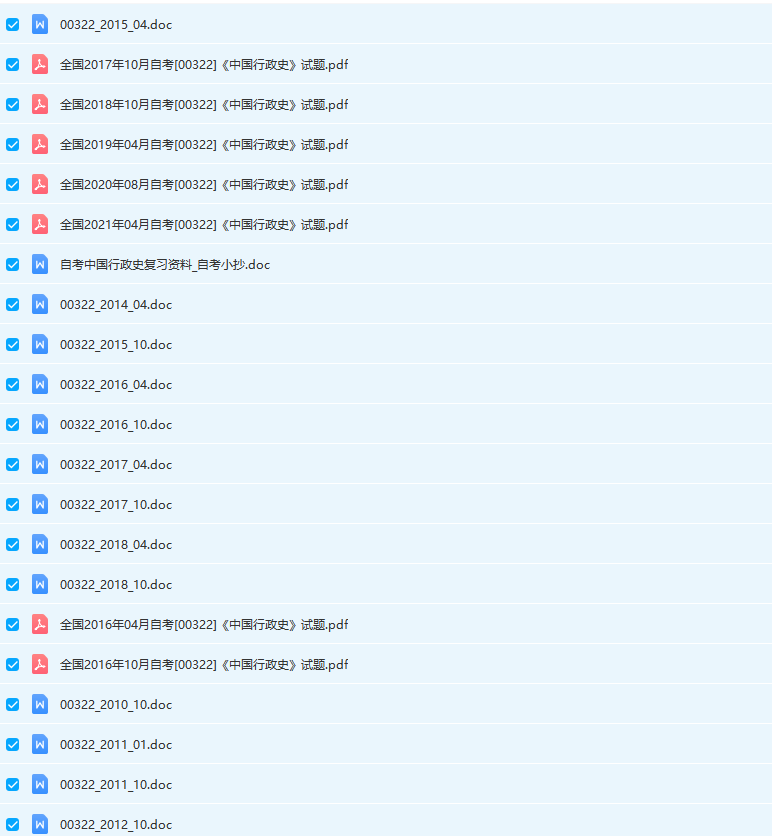Open 全国2019年04月自考[00322]《中国行政史》试题.pdf
This screenshot has width=772, height=836.
pos(204,144)
